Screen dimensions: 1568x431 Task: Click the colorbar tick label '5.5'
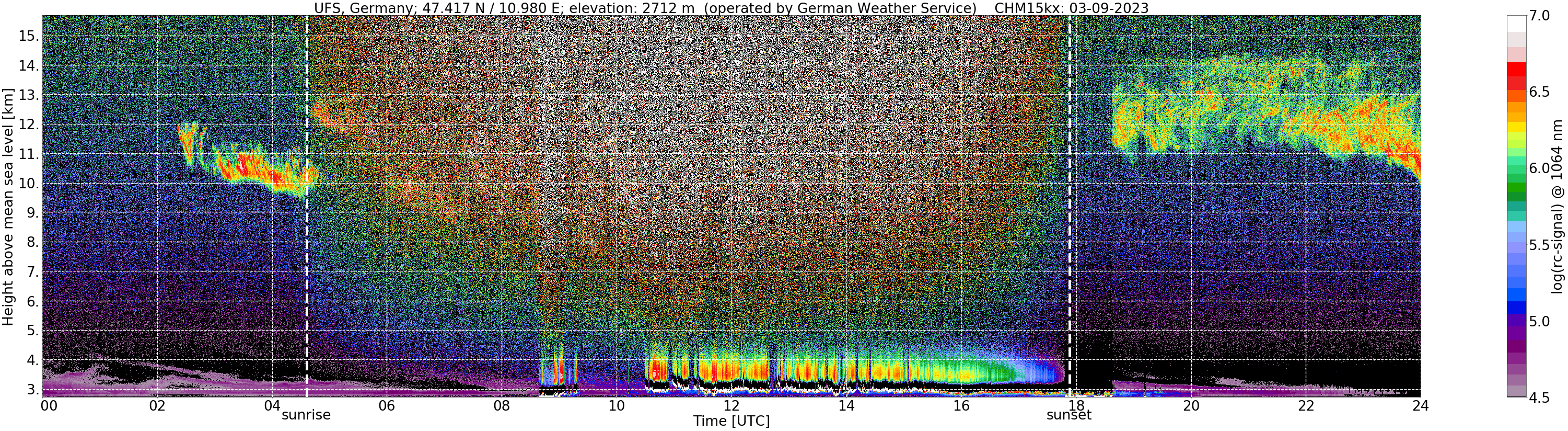coord(1538,245)
